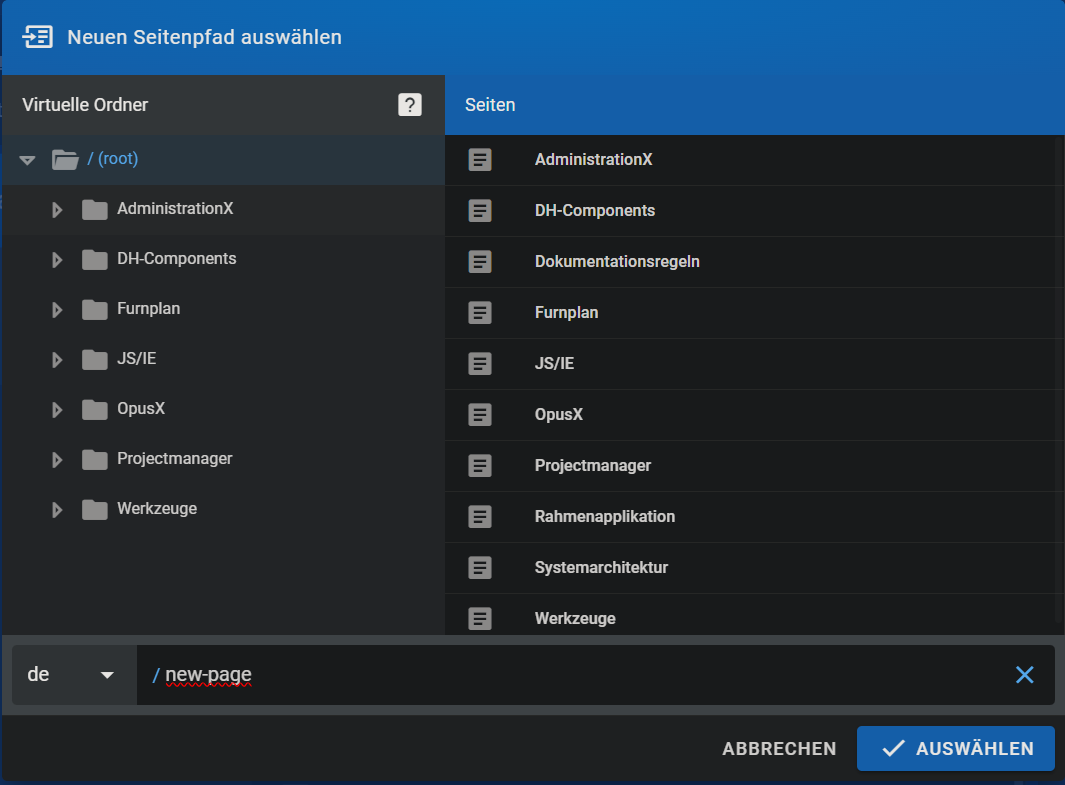The height and width of the screenshot is (785, 1065).
Task: Confirm with the Auswählen button
Action: (x=955, y=749)
